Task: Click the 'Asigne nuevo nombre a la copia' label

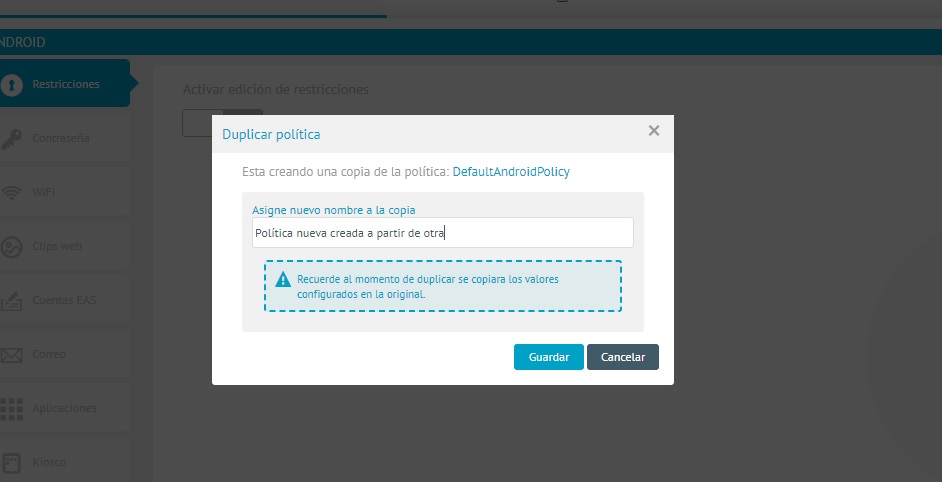Action: tap(333, 210)
